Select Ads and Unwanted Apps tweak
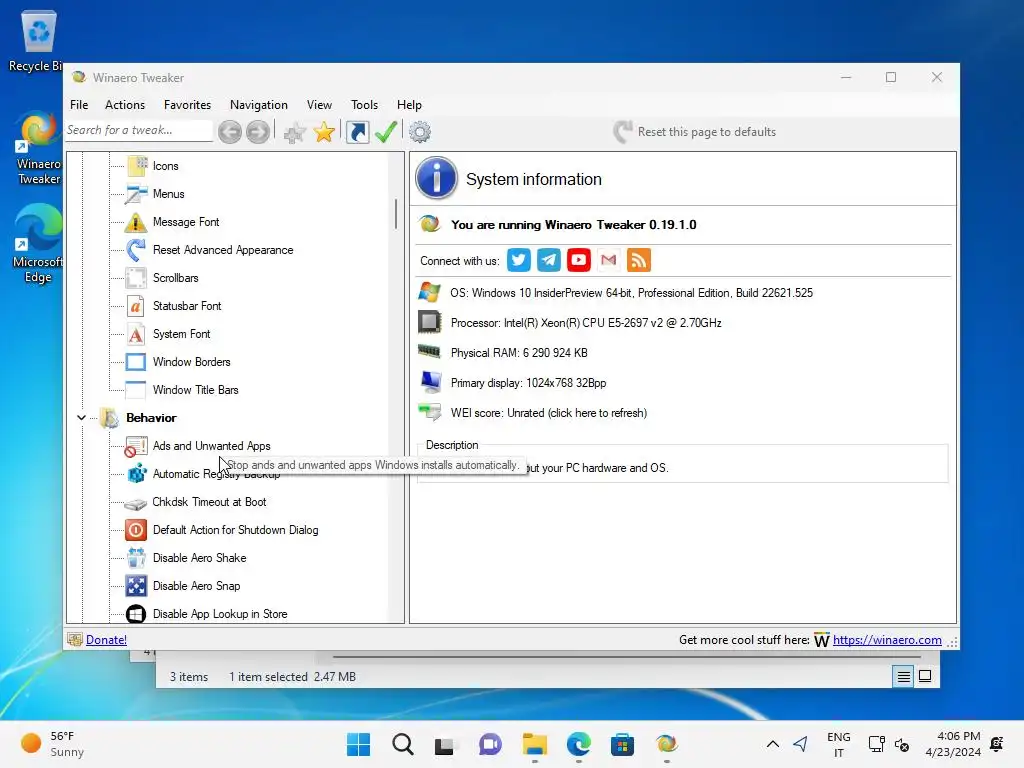 pos(212,446)
